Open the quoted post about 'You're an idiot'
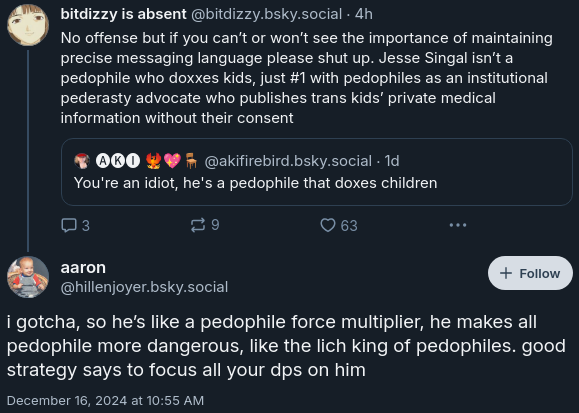Image resolution: width=579 pixels, height=413 pixels. [x=317, y=172]
